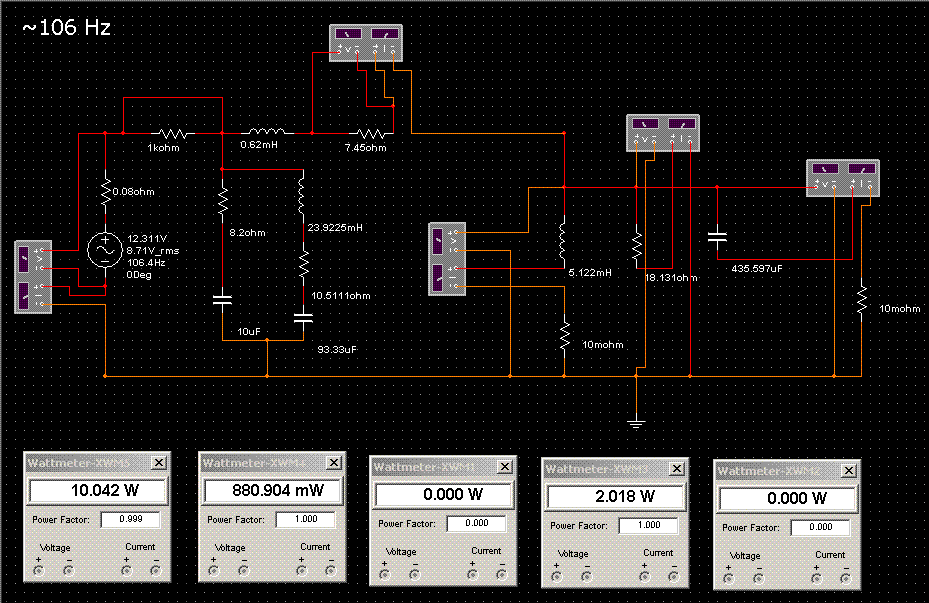Select the 23.9225mH inductor symbol
Image resolution: width=929 pixels, height=603 pixels.
[302, 197]
